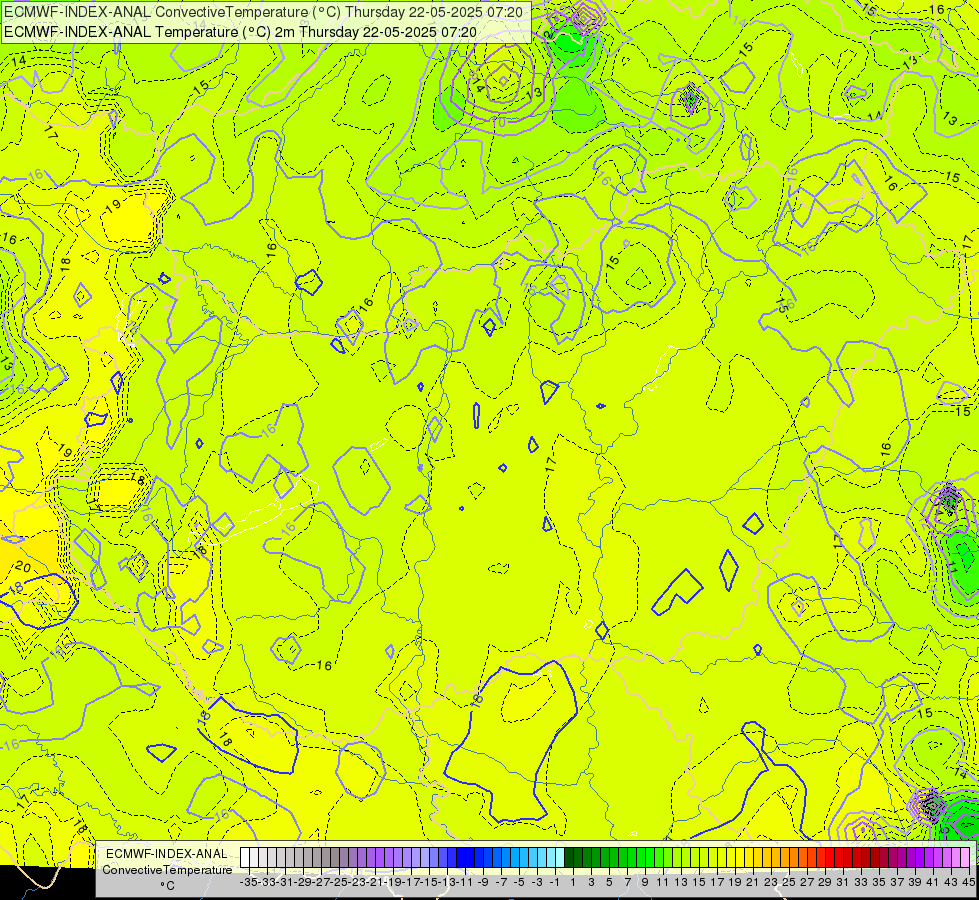Click the 10 contour label on the map
The image size is (979, 900).
(x=499, y=123)
